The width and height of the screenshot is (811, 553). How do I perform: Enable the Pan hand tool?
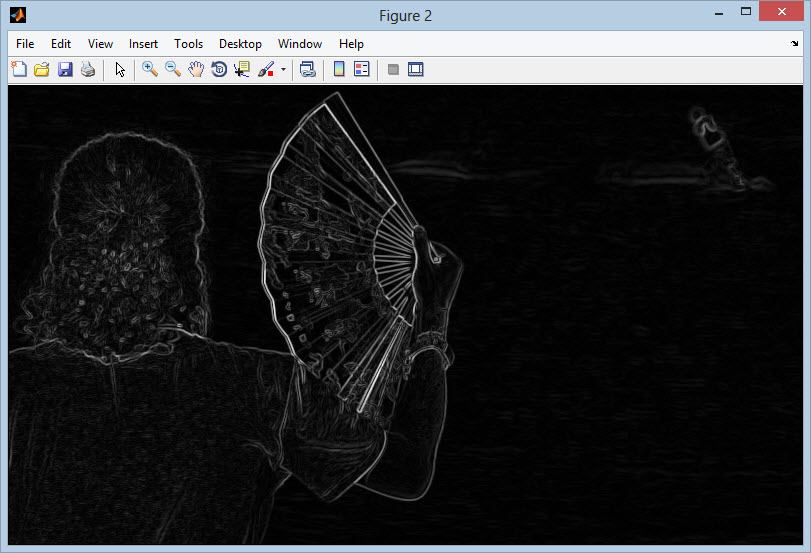click(x=196, y=69)
